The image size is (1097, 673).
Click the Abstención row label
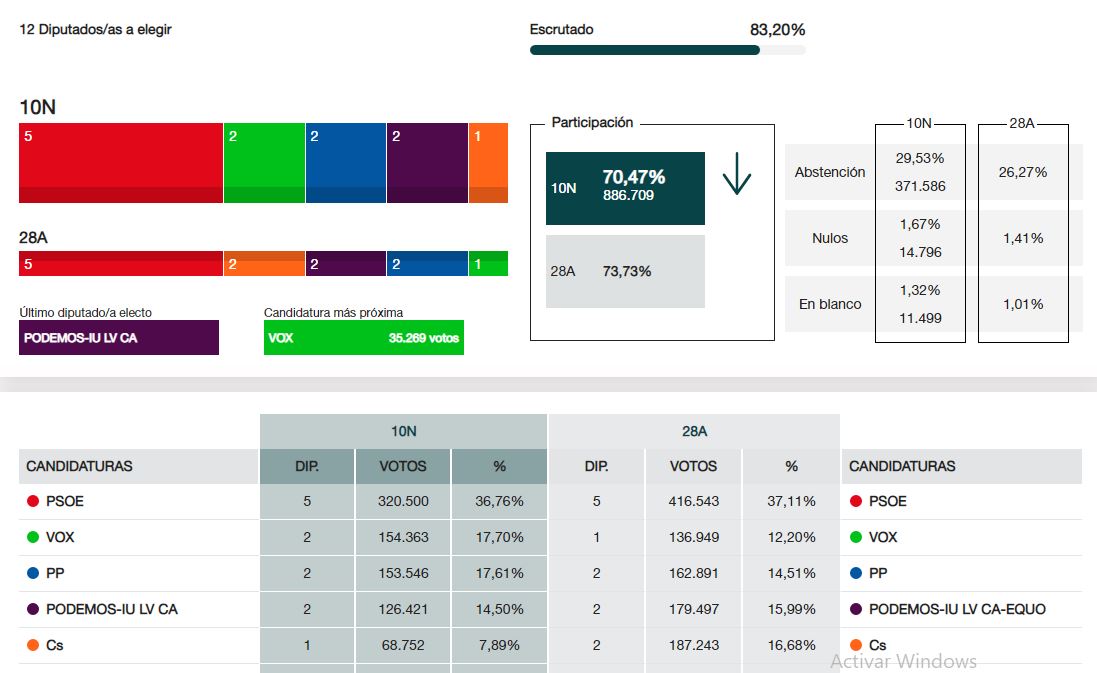(x=829, y=172)
